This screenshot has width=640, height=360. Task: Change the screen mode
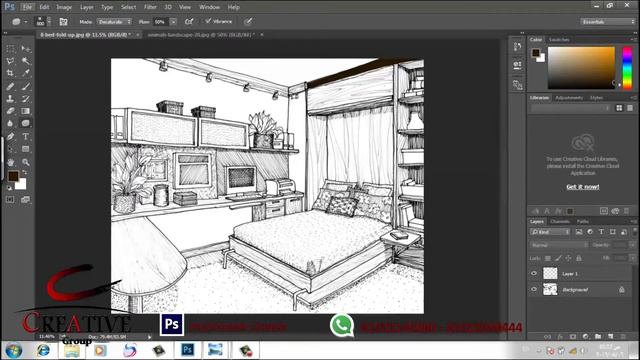[26, 200]
